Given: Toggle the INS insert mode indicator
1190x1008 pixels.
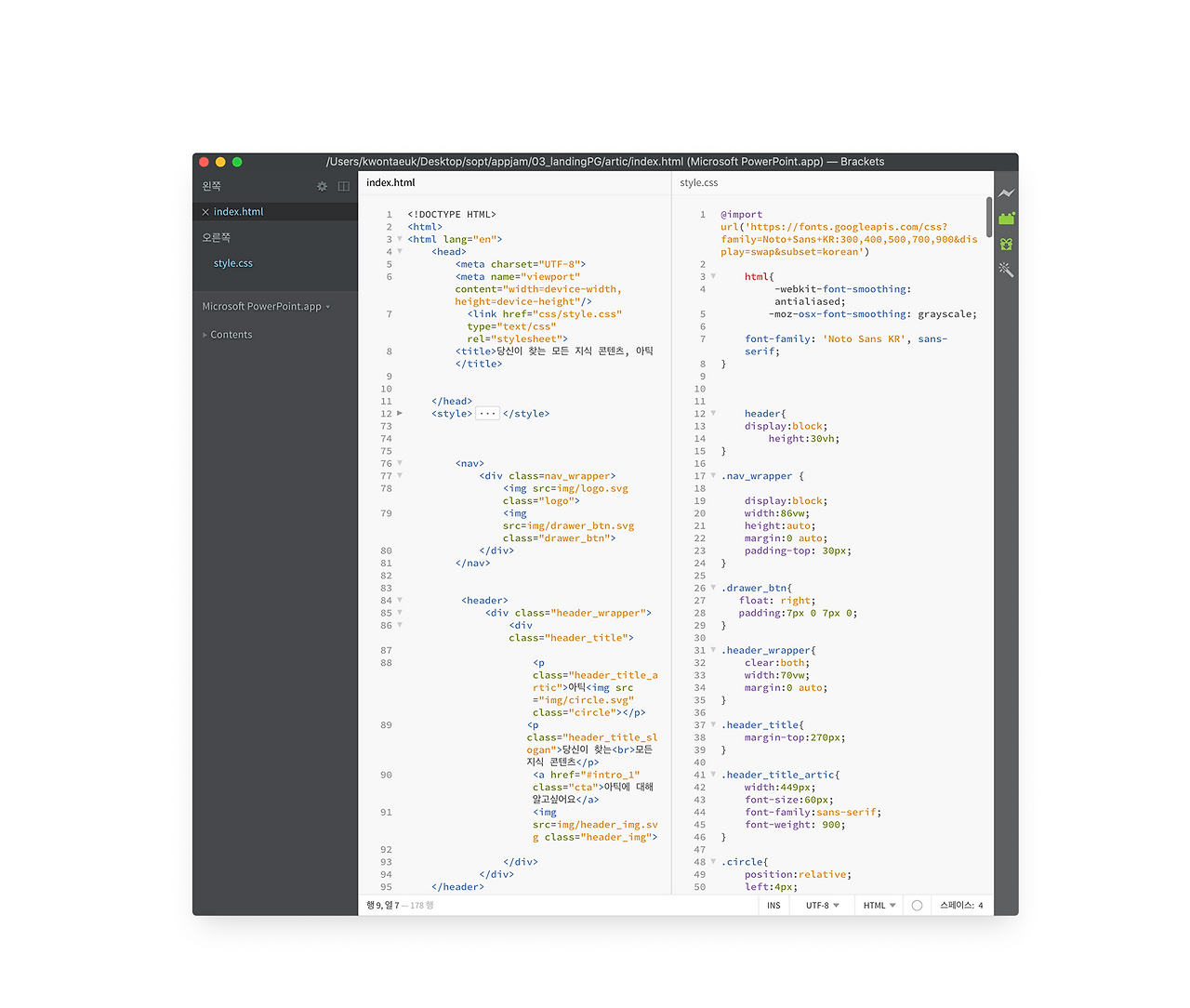Looking at the screenshot, I should [x=773, y=906].
